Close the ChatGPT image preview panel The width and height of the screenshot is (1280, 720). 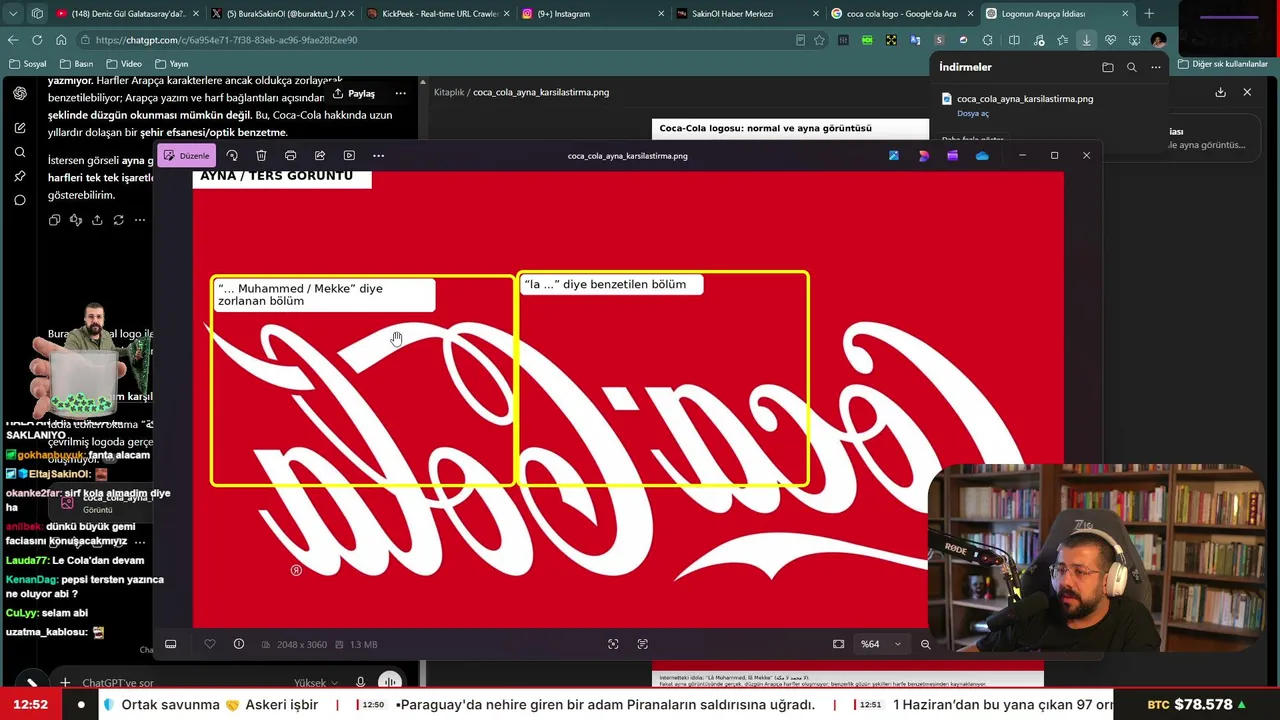(1247, 92)
